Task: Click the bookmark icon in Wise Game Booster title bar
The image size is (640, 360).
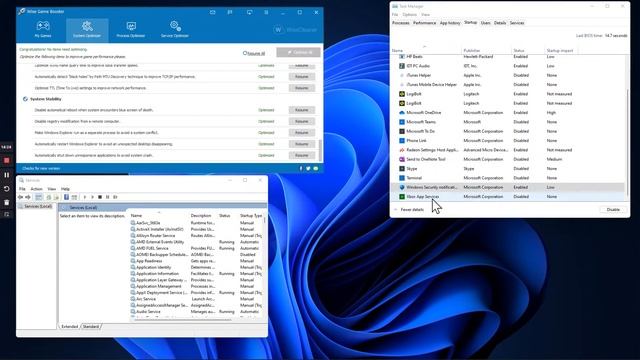Action: [x=230, y=12]
